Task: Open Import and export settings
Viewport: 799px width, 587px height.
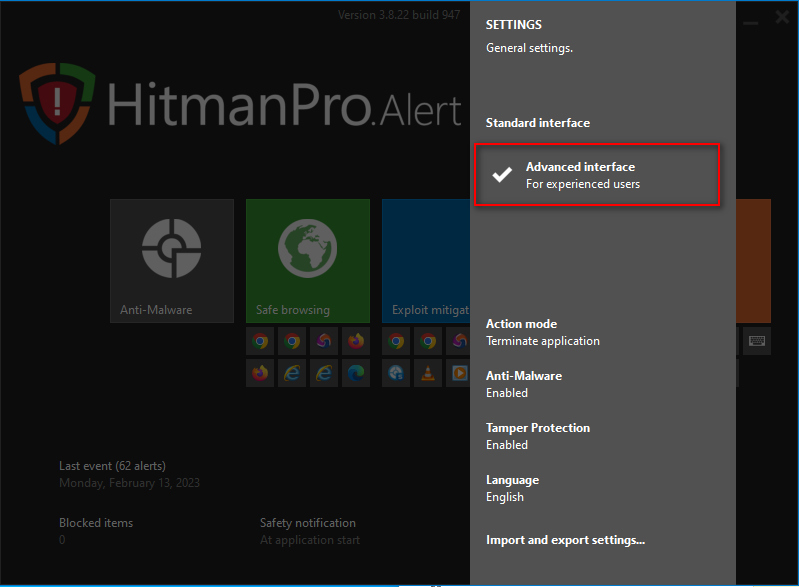Action: coord(565,540)
